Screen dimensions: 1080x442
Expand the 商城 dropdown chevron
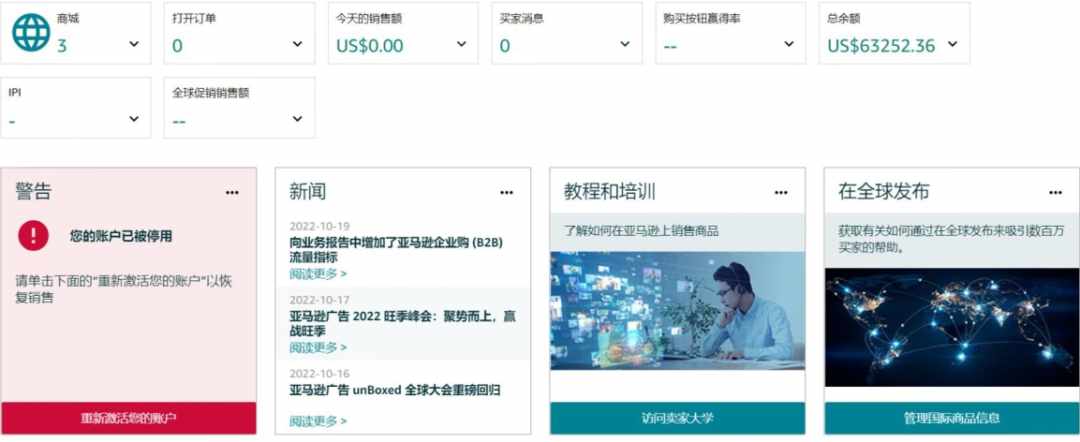[134, 44]
